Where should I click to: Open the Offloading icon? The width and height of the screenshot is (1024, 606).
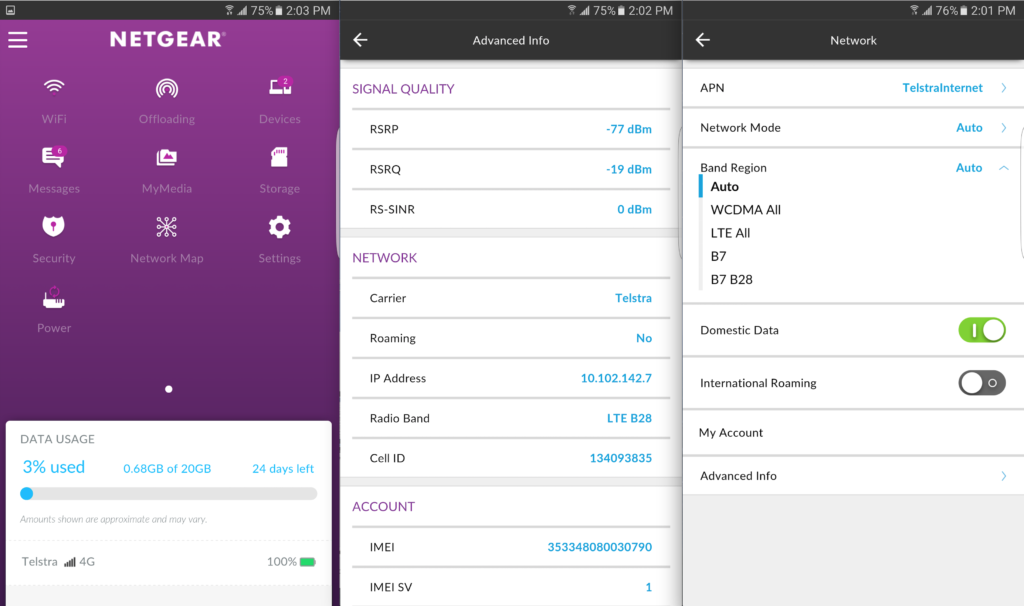pos(167,88)
